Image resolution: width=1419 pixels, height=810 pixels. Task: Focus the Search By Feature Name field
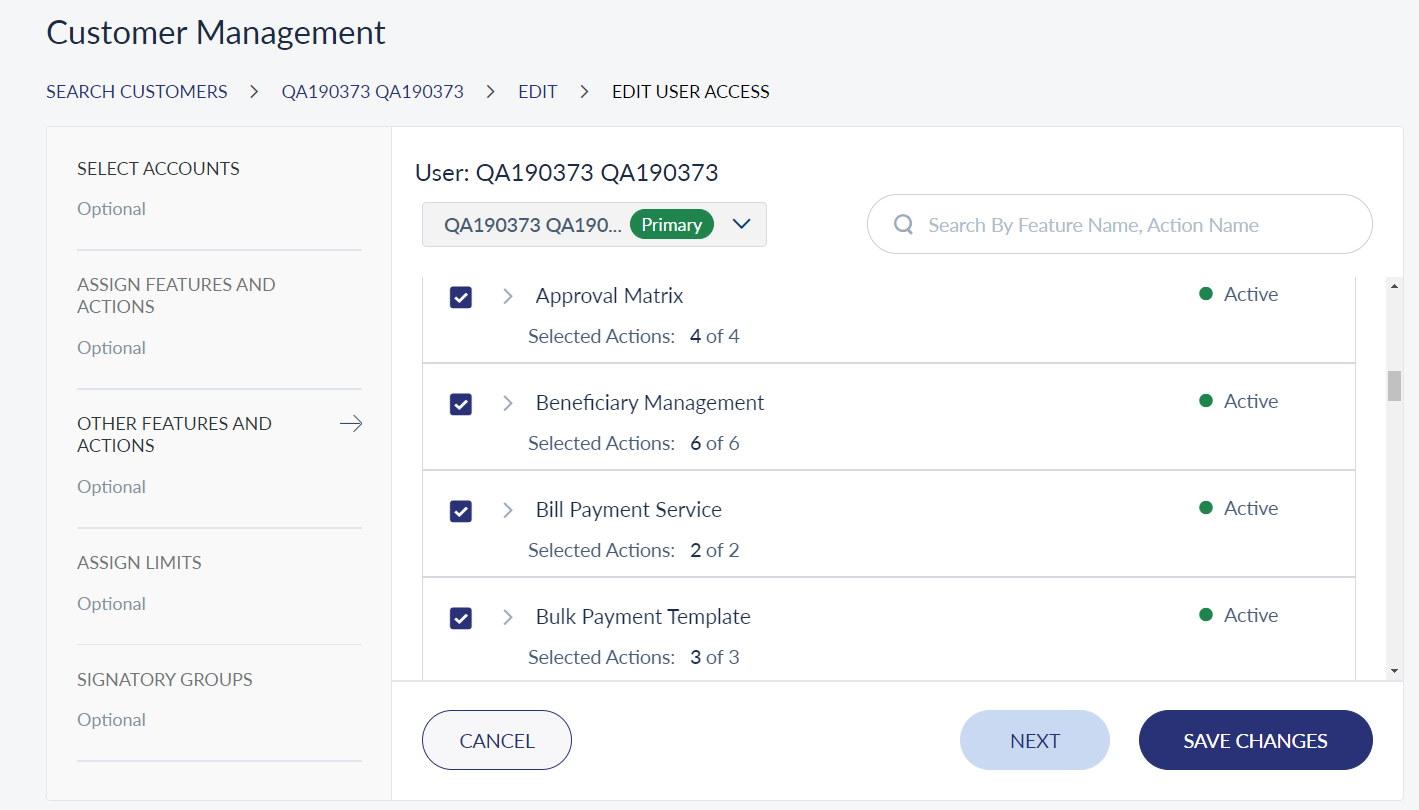1119,225
